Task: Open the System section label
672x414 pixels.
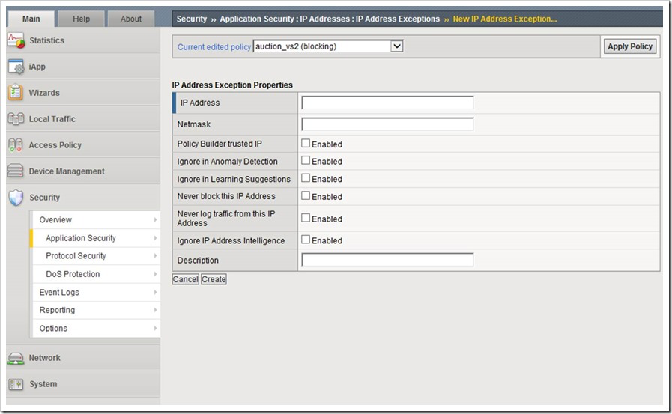Action: pos(43,384)
